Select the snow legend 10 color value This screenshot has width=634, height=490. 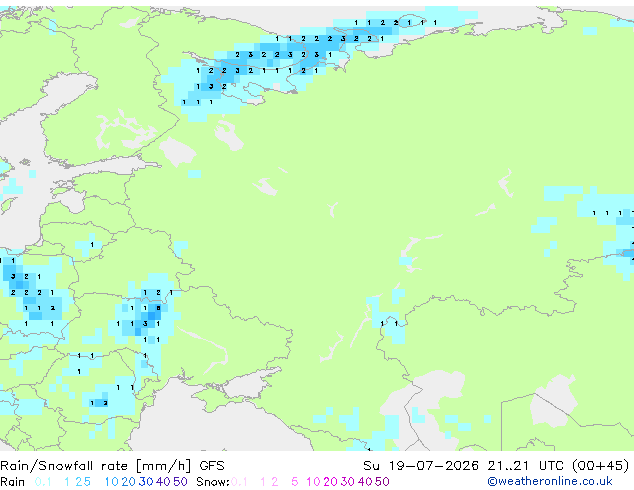click(x=313, y=482)
